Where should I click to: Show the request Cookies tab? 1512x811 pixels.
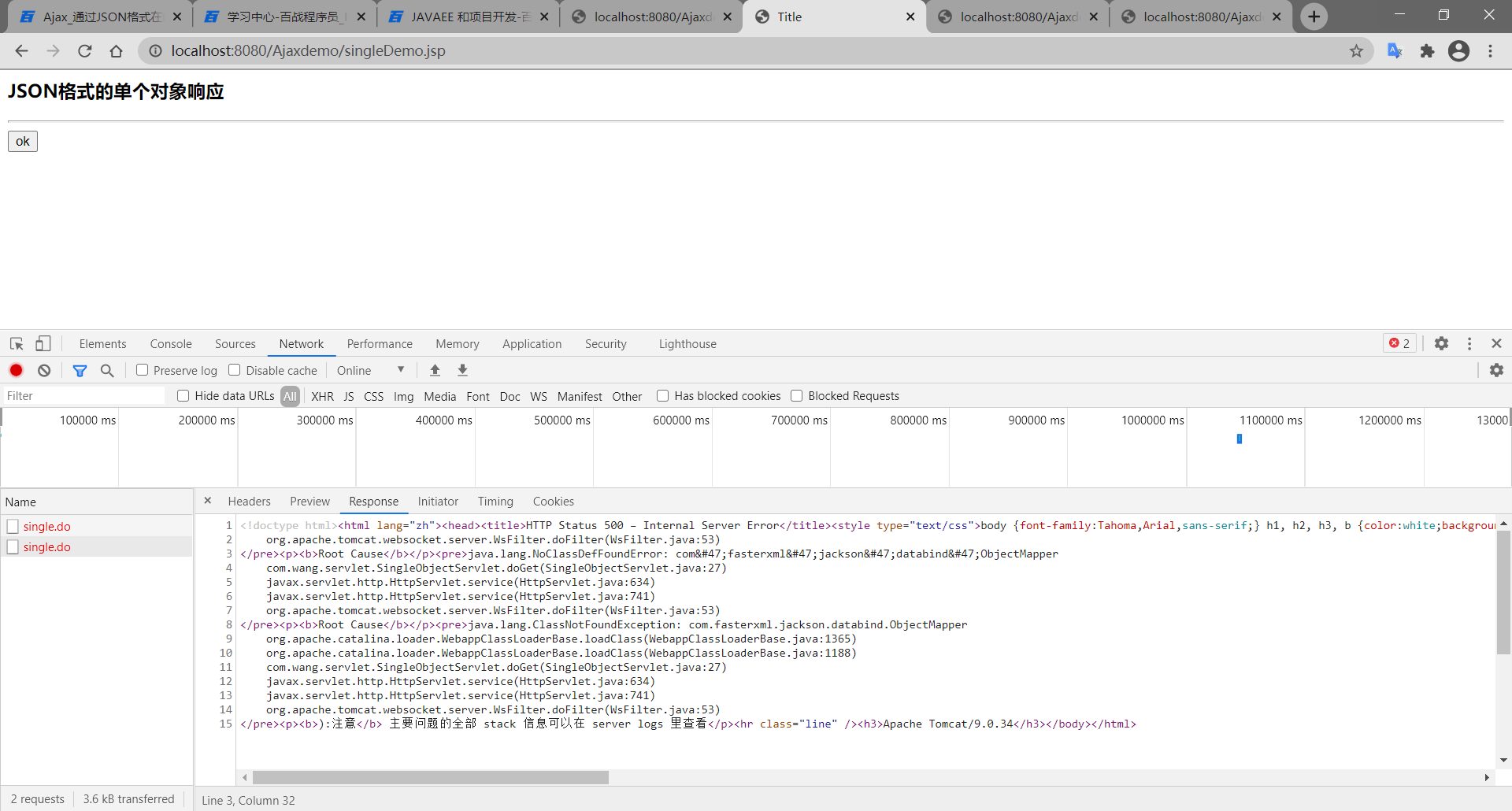coord(554,502)
